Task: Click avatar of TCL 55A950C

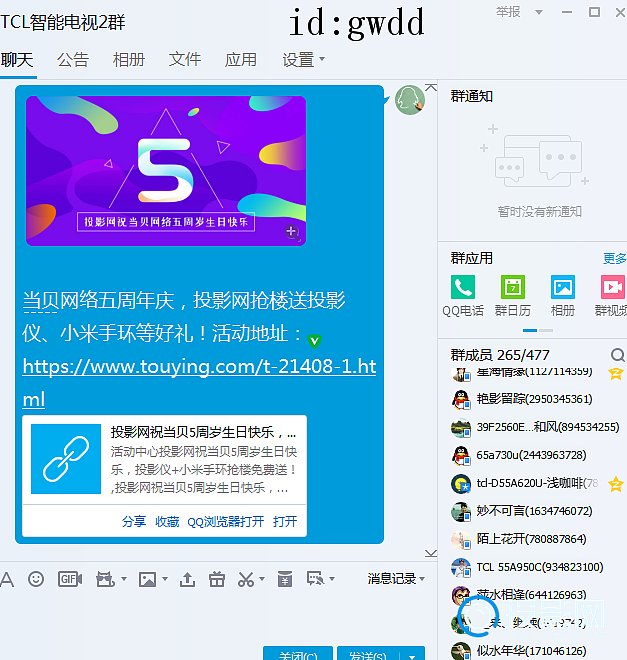Action: click(461, 567)
